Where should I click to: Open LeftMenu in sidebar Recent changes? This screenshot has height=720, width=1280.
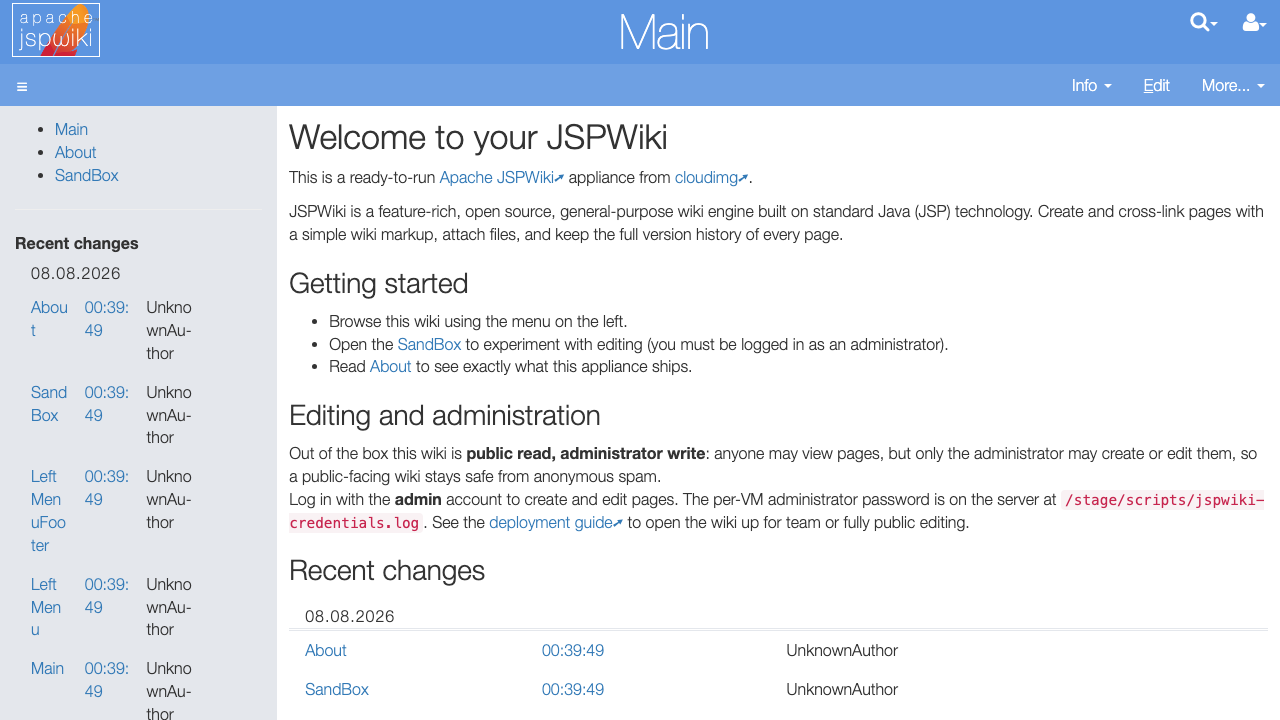46,607
